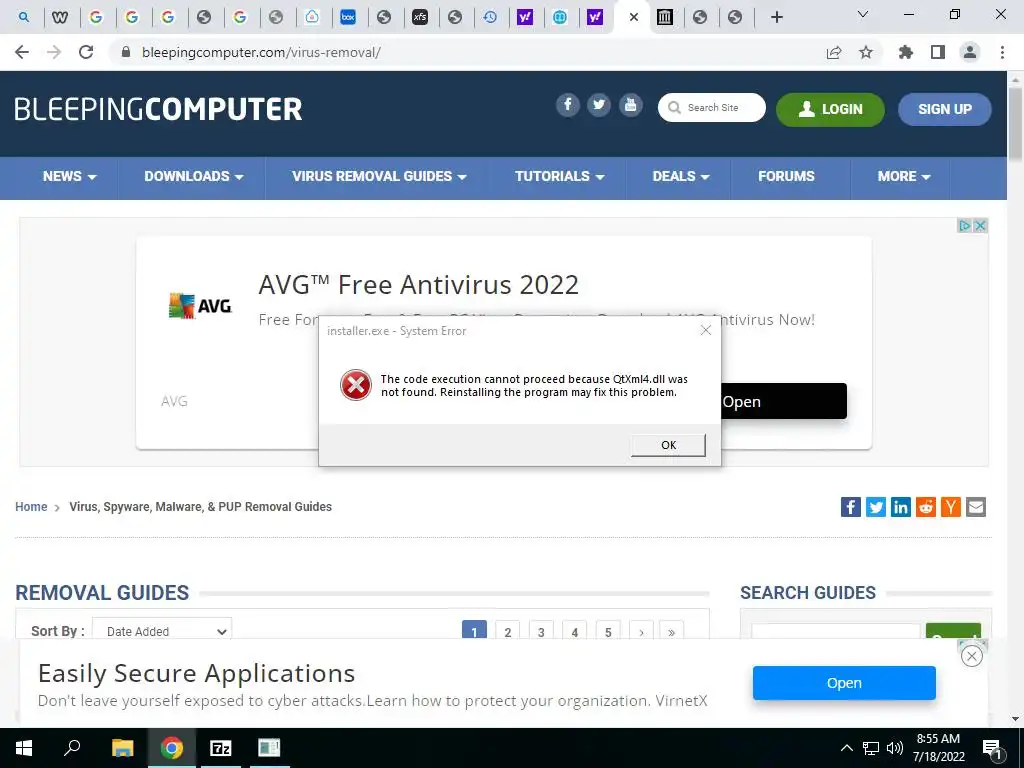Open the Sort By Date Added dropdown

(162, 632)
